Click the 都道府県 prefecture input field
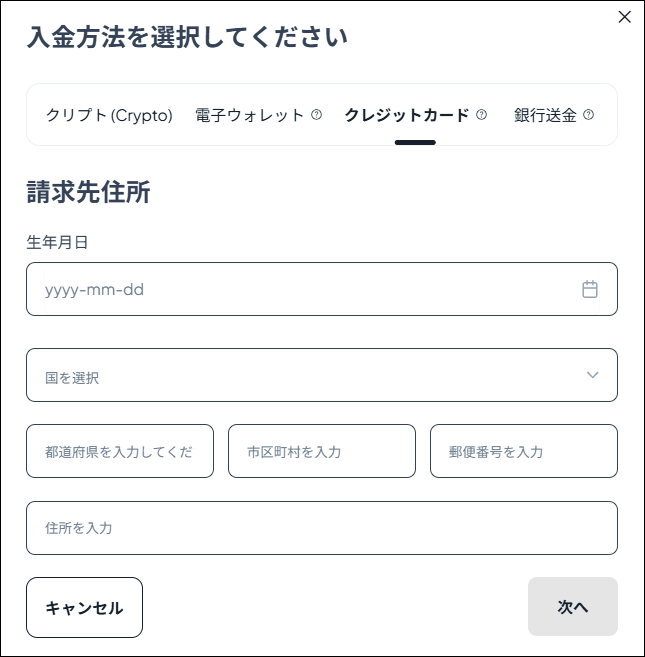The image size is (645, 657). (120, 451)
